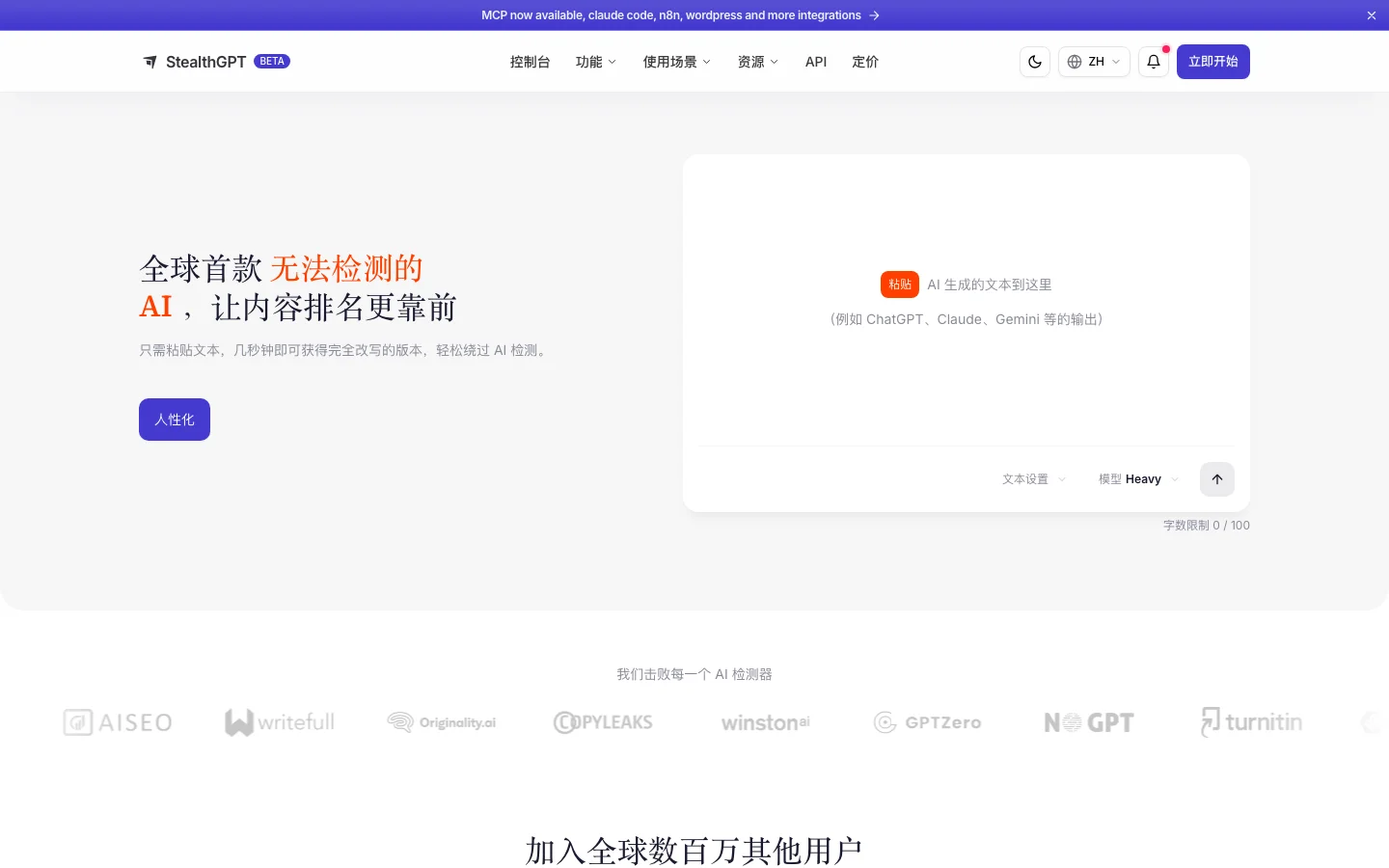Click the StealthGPT logo icon

[150, 62]
